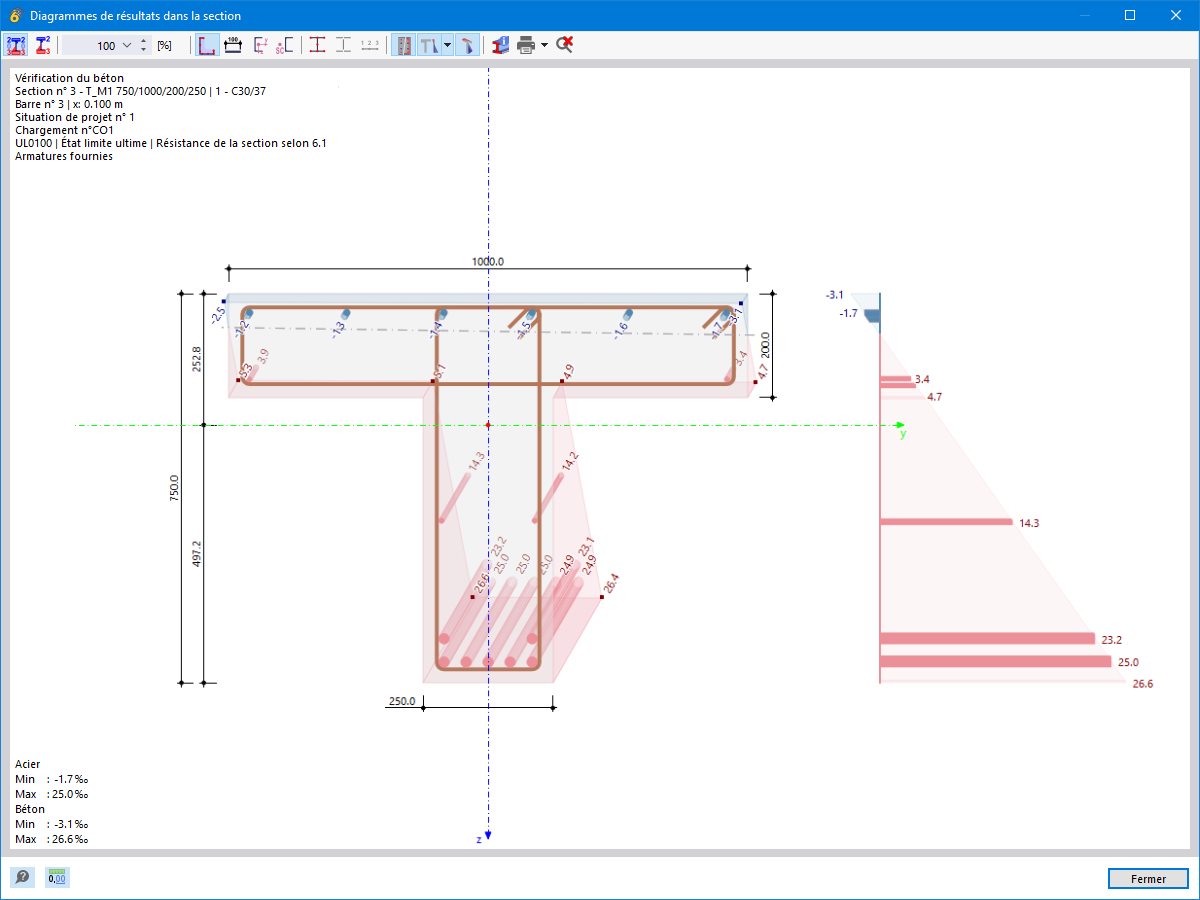Click the principal axes y-z icon
This screenshot has height=900, width=1200.
[260, 45]
